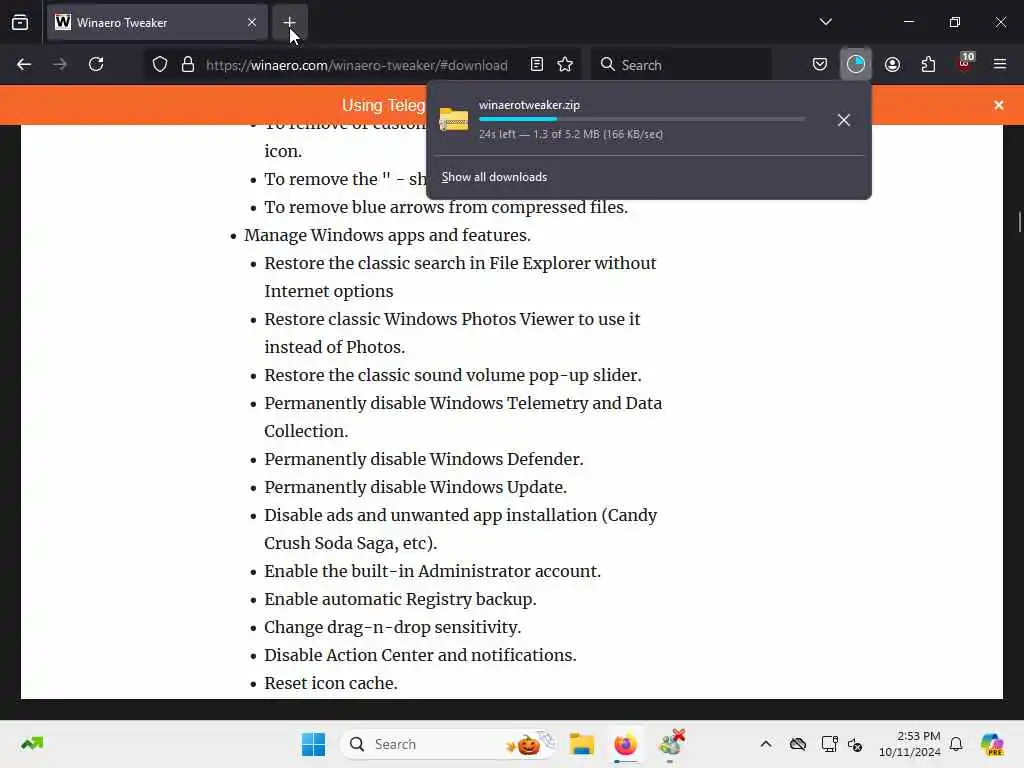The image size is (1024, 768).
Task: Reload the current page
Action: pos(96,64)
